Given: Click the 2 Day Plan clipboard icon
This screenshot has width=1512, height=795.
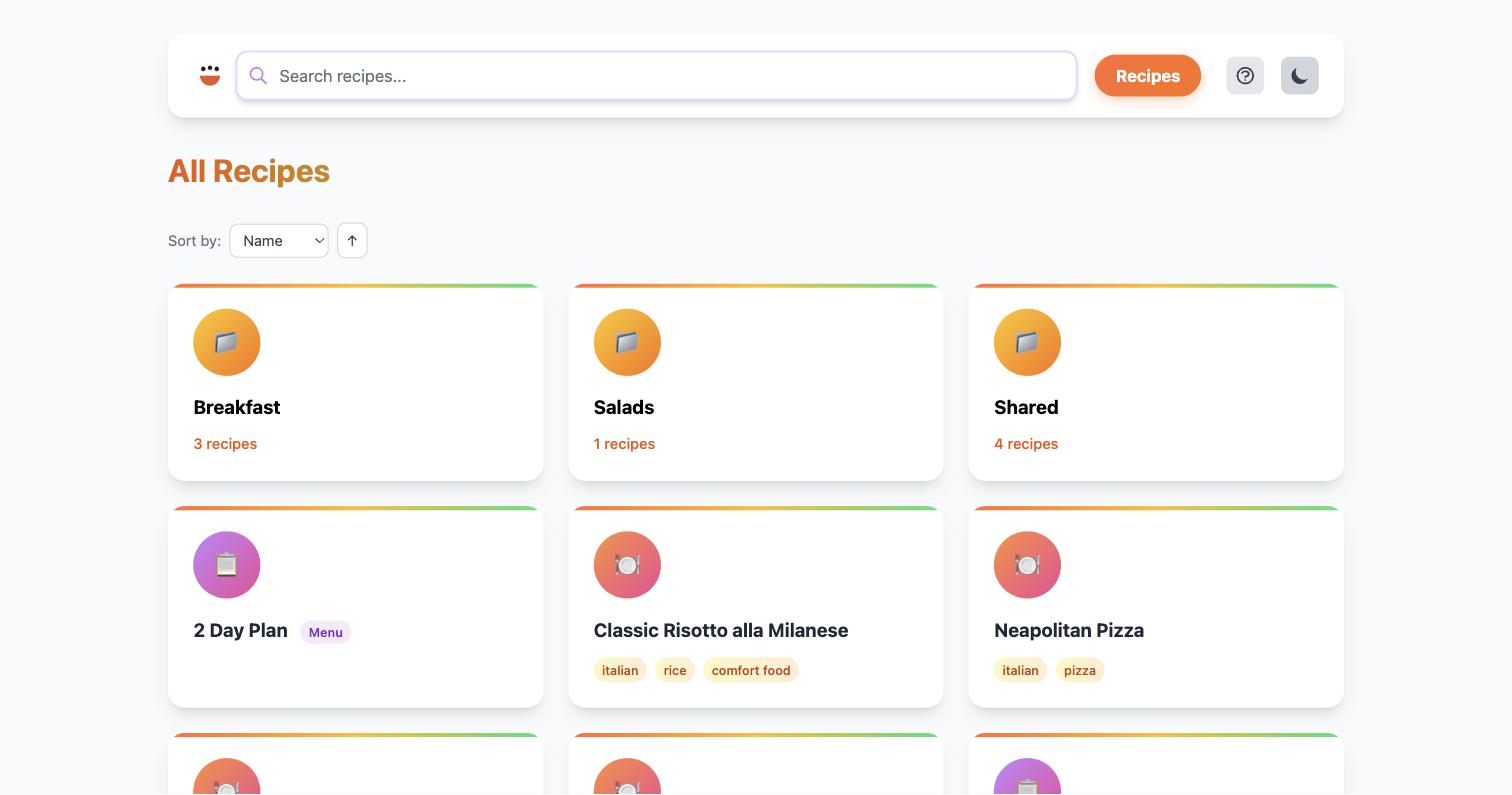Looking at the screenshot, I should pos(227,565).
